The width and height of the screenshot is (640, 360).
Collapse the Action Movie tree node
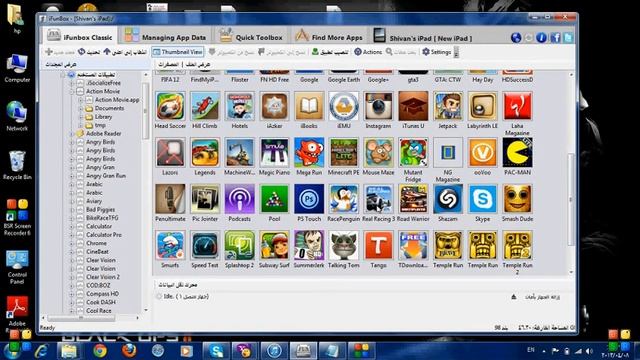pyautogui.click(x=72, y=91)
